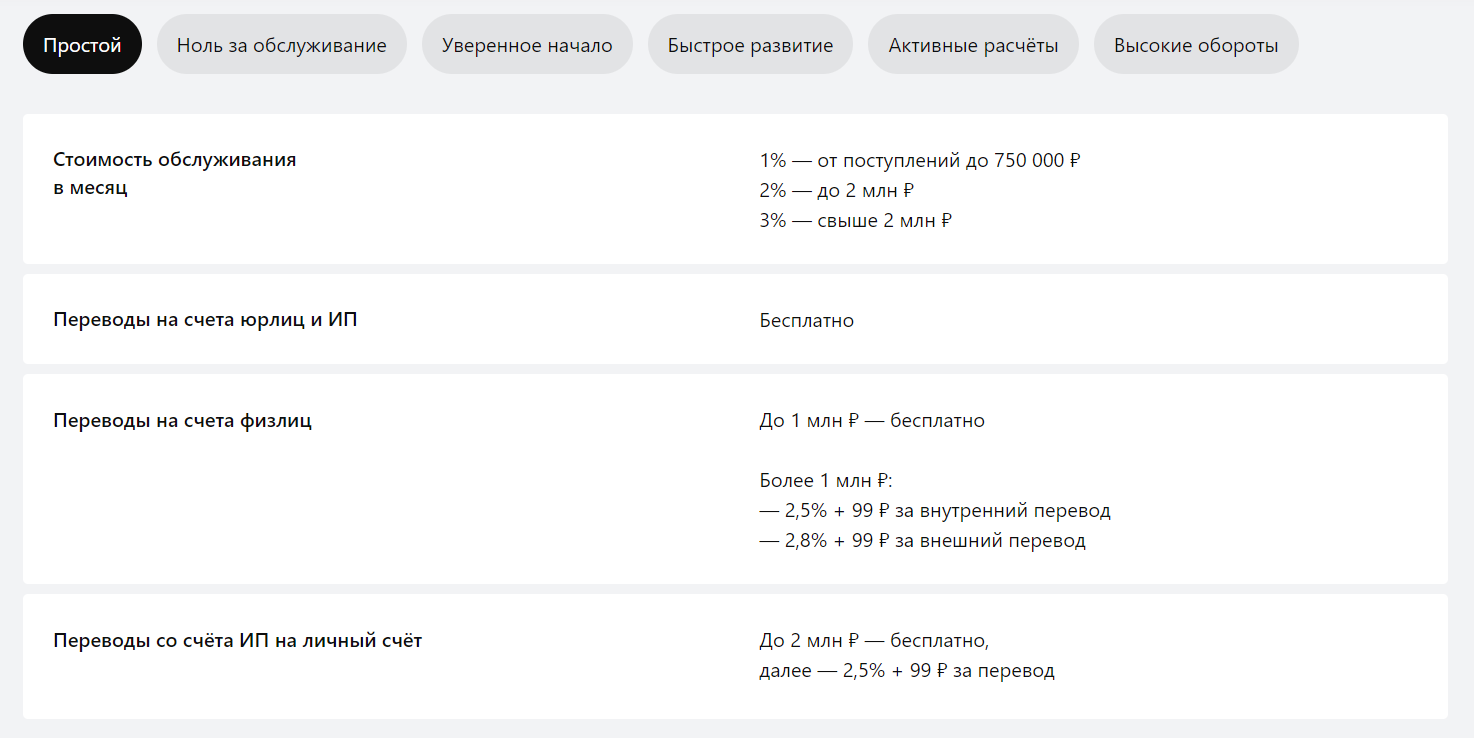1474x738 pixels.
Task: Choose the "Быстрое развитие" tab
Action: coord(750,45)
